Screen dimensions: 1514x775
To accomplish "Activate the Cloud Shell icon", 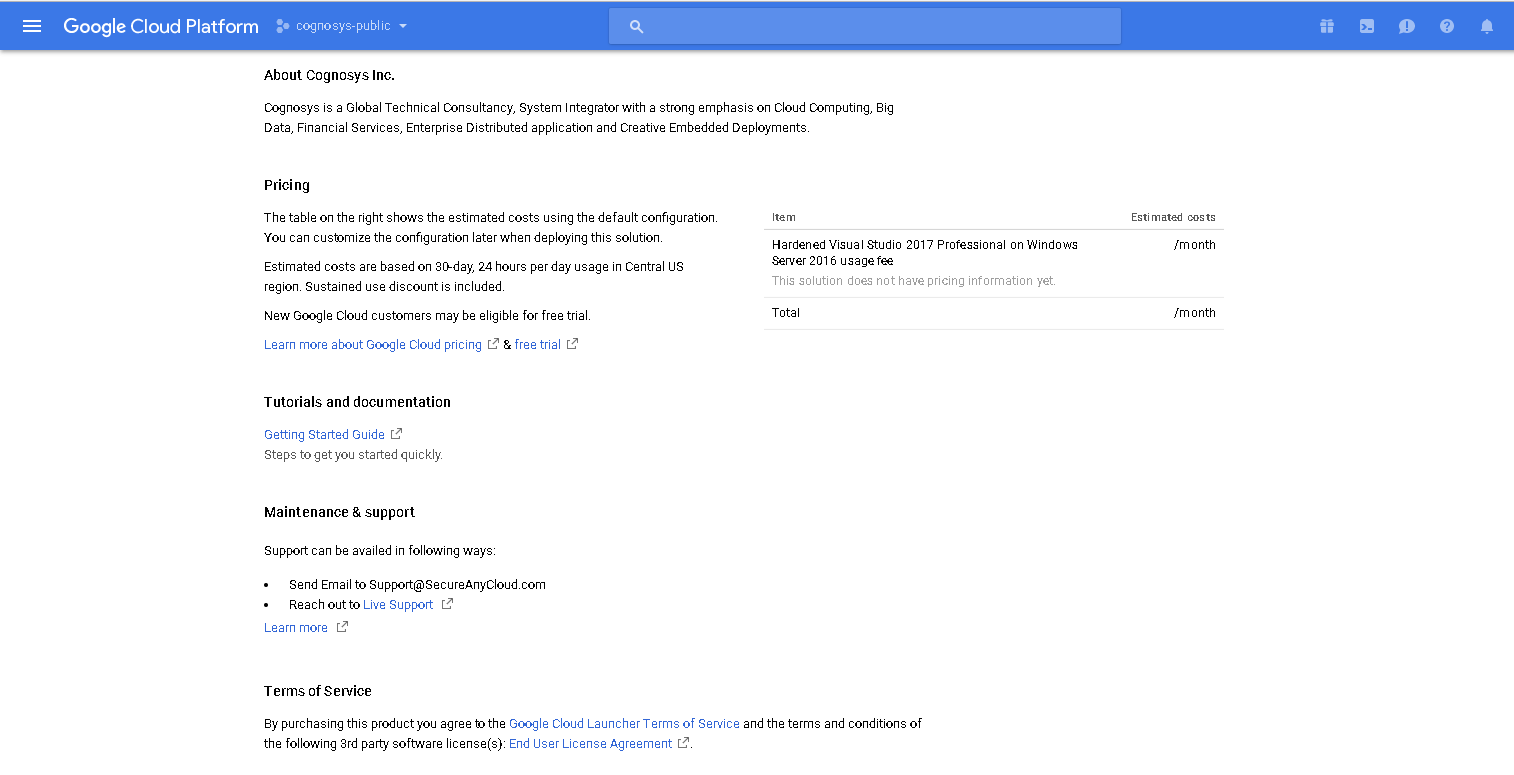I will [1367, 26].
